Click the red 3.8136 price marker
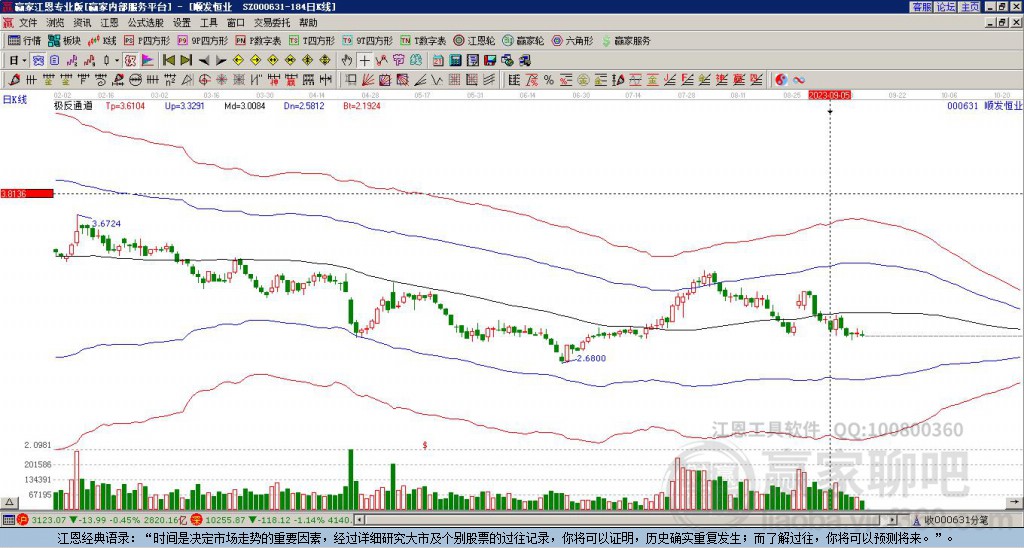Viewport: 1024px width, 548px height. [x=26, y=193]
